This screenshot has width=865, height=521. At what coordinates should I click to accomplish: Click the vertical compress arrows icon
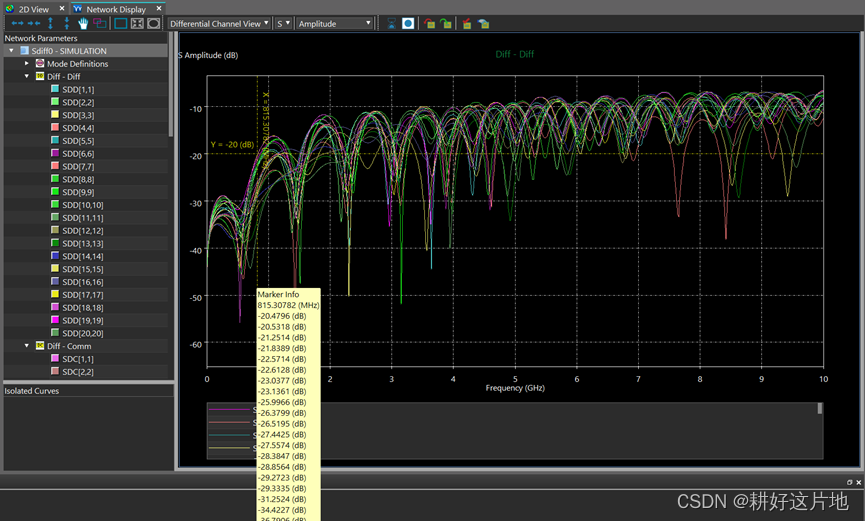coord(67,23)
